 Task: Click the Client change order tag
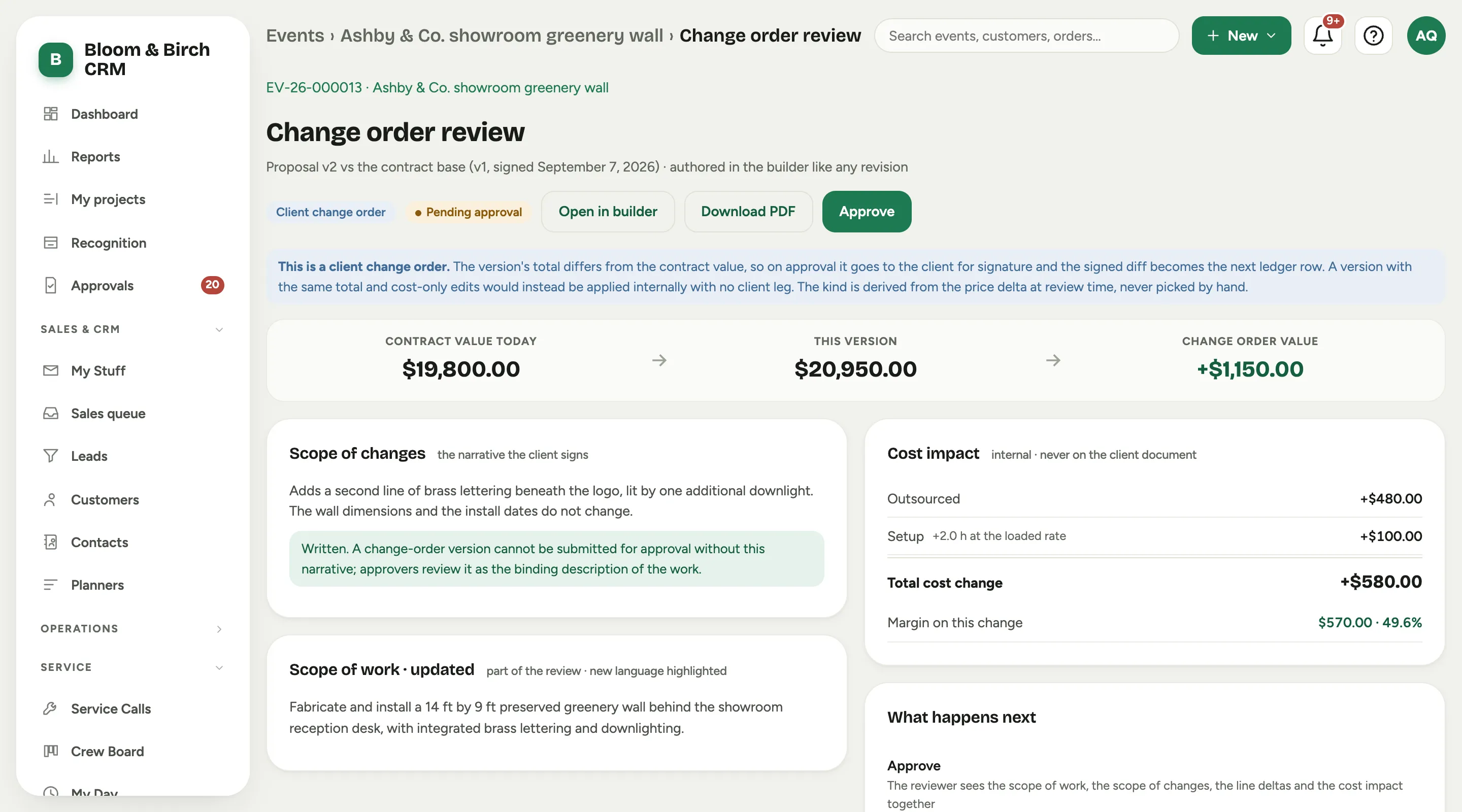click(330, 212)
